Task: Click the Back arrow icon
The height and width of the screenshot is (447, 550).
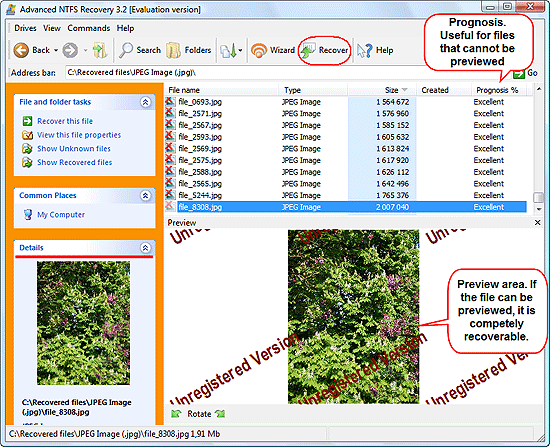Action: (21, 50)
